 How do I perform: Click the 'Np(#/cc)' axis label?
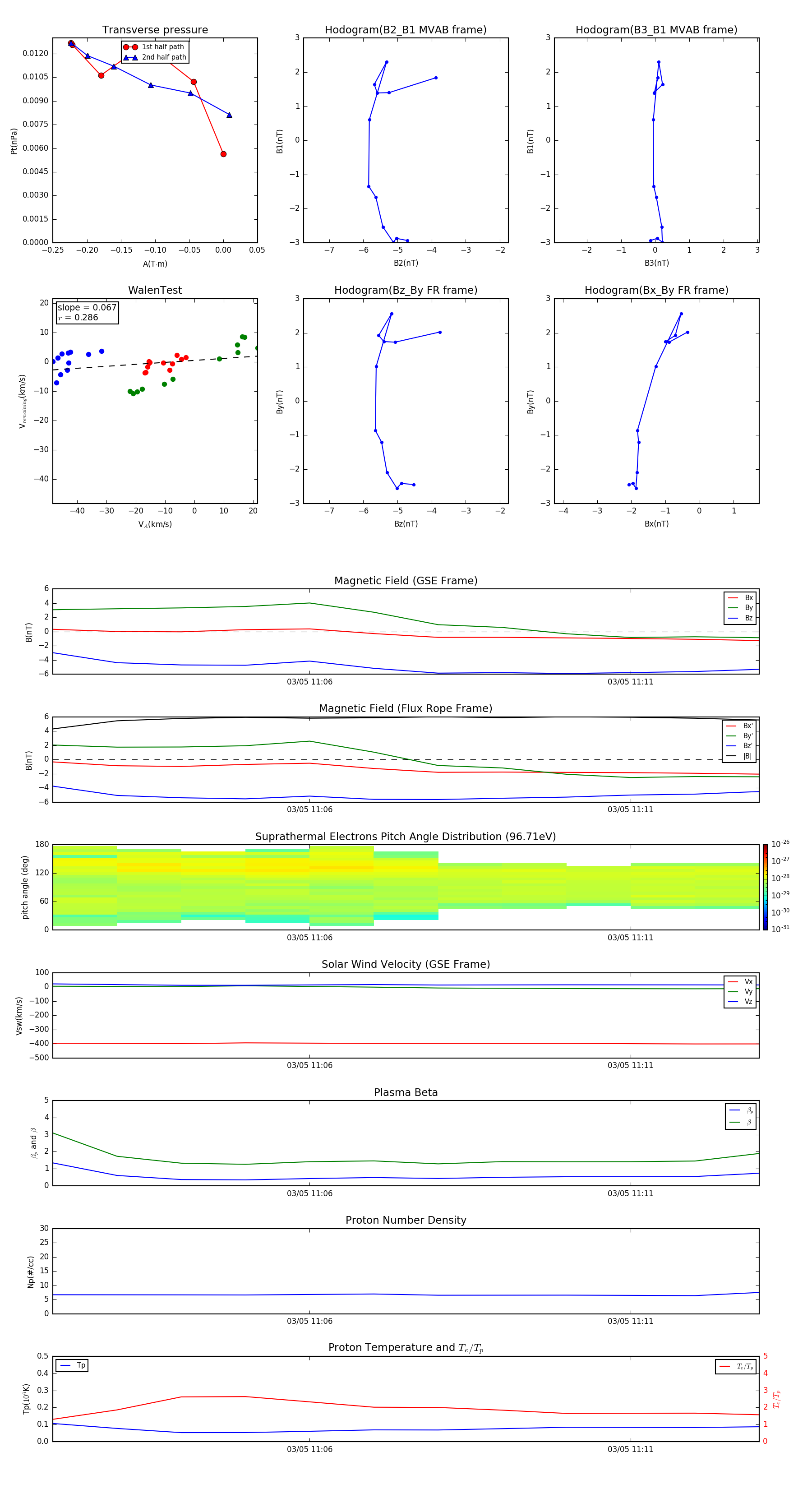click(31, 1272)
